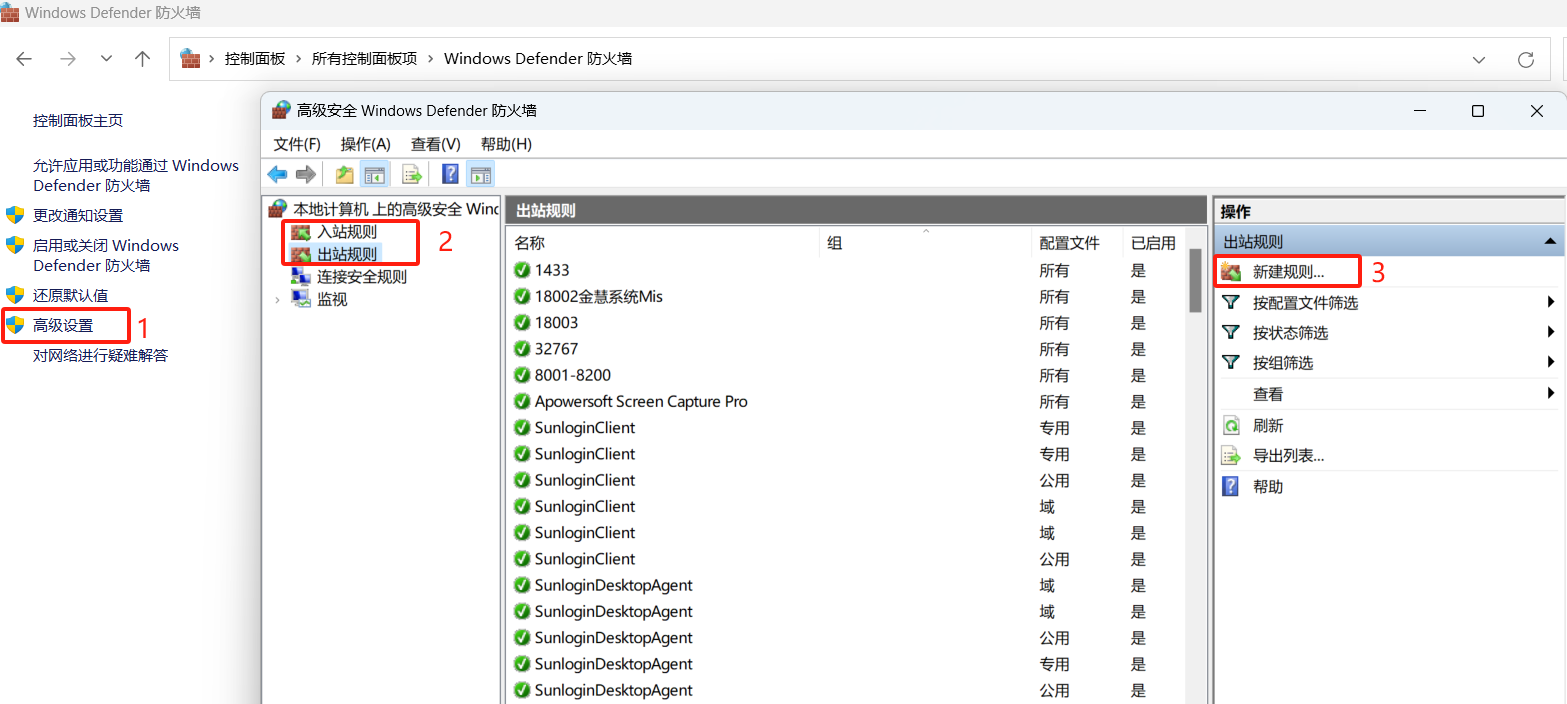Click the 高级设置 link in Control Panel
This screenshot has width=1567, height=704.
point(63,325)
